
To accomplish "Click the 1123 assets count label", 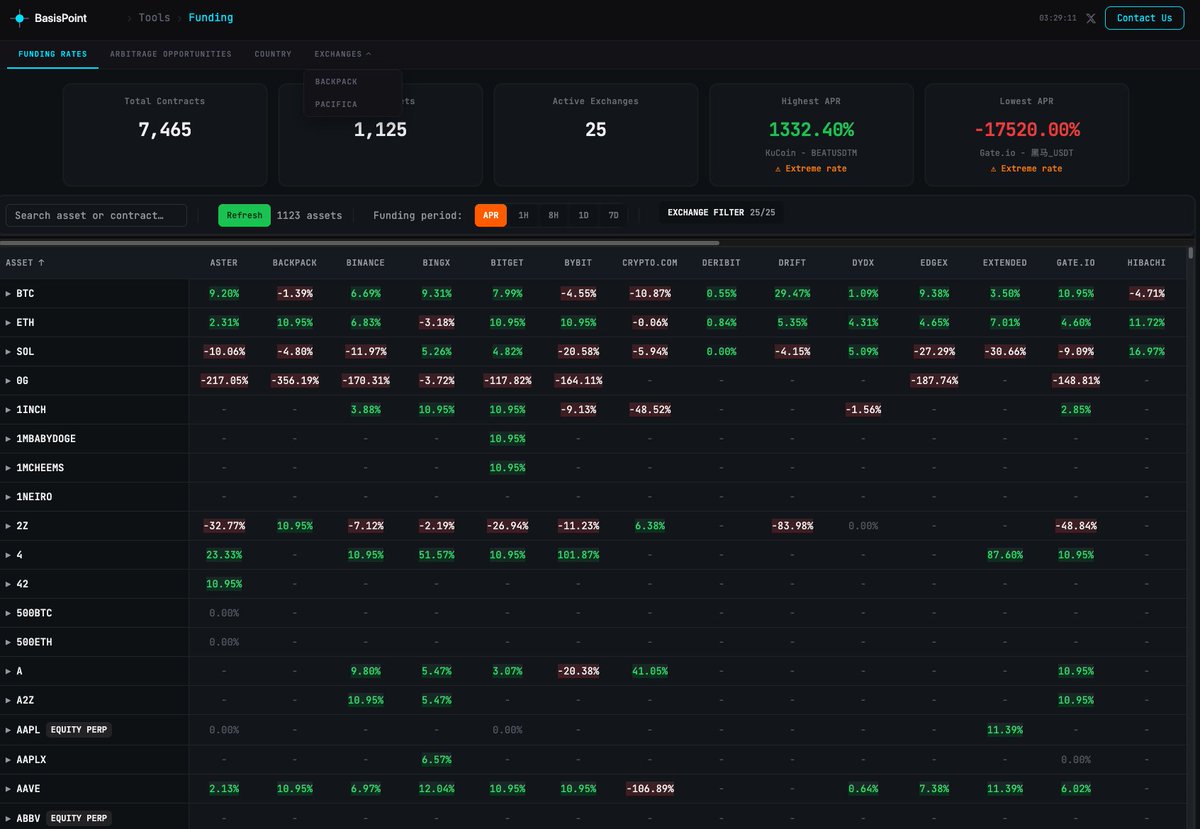I will coord(309,215).
